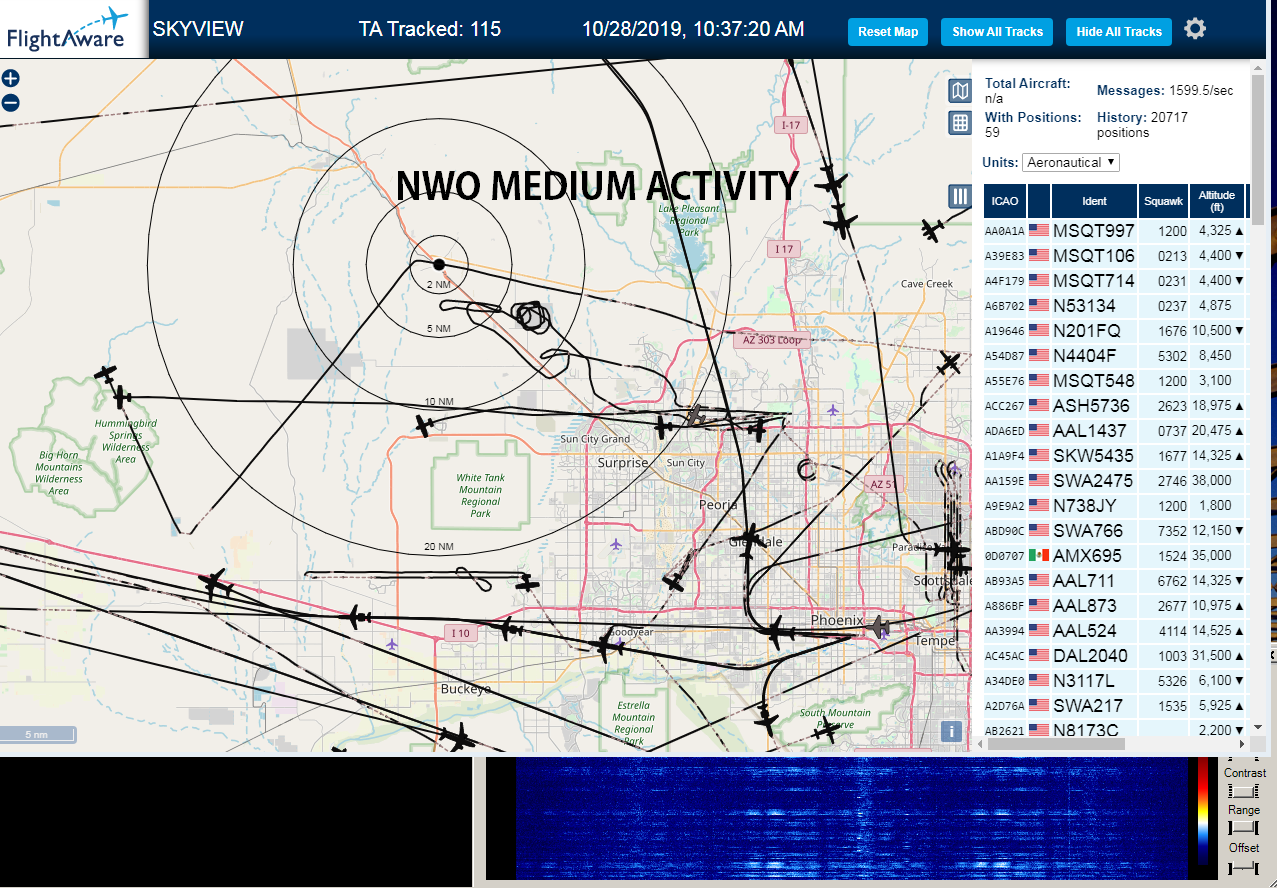Image resolution: width=1277 pixels, height=889 pixels.
Task: Select the MSQT714 aircraft row
Action: pos(1115,280)
